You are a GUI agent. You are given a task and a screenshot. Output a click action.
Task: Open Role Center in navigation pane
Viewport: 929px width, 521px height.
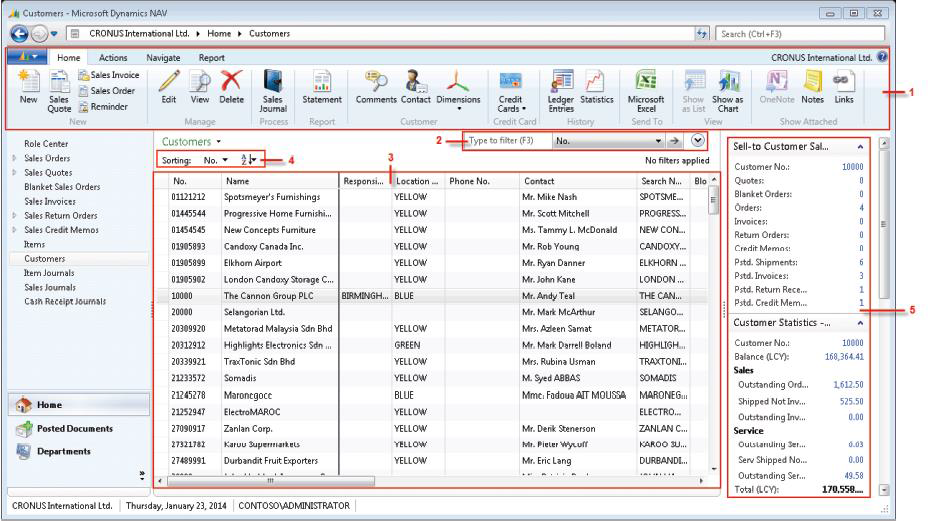coord(46,144)
